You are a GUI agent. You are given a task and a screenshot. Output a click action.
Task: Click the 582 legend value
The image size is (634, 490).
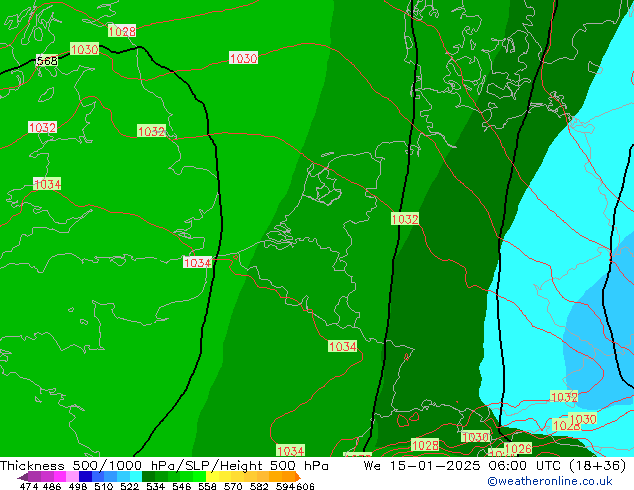coord(259,486)
